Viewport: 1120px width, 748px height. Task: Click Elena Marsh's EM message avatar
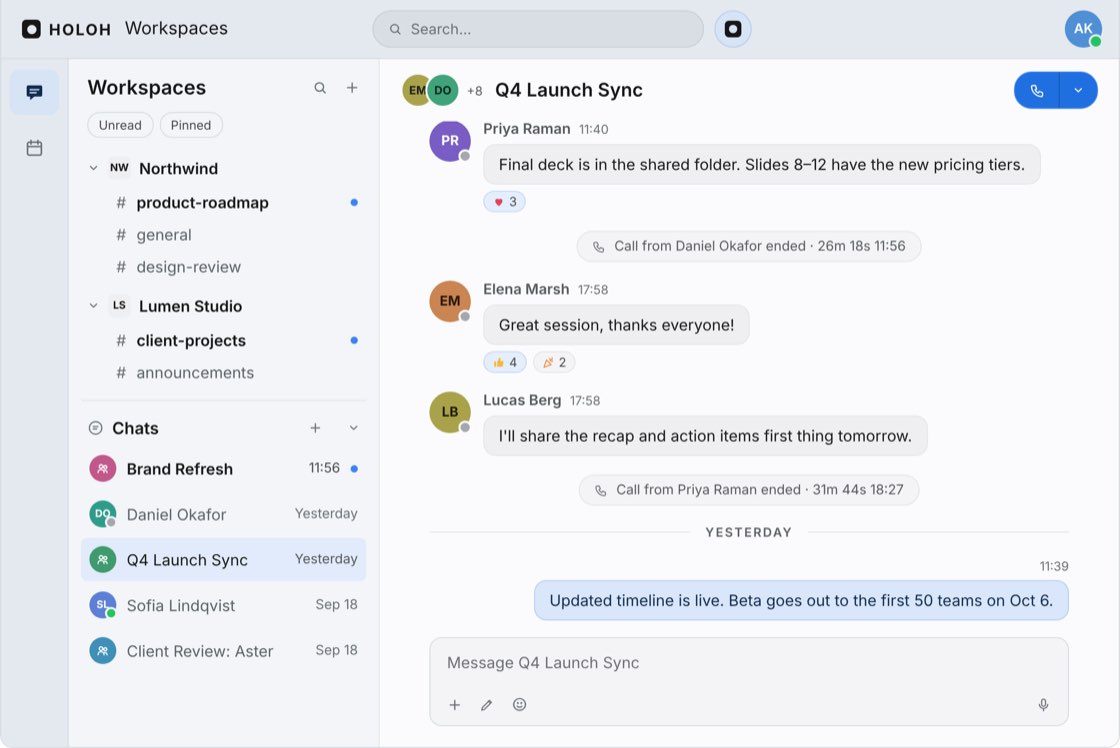[450, 301]
